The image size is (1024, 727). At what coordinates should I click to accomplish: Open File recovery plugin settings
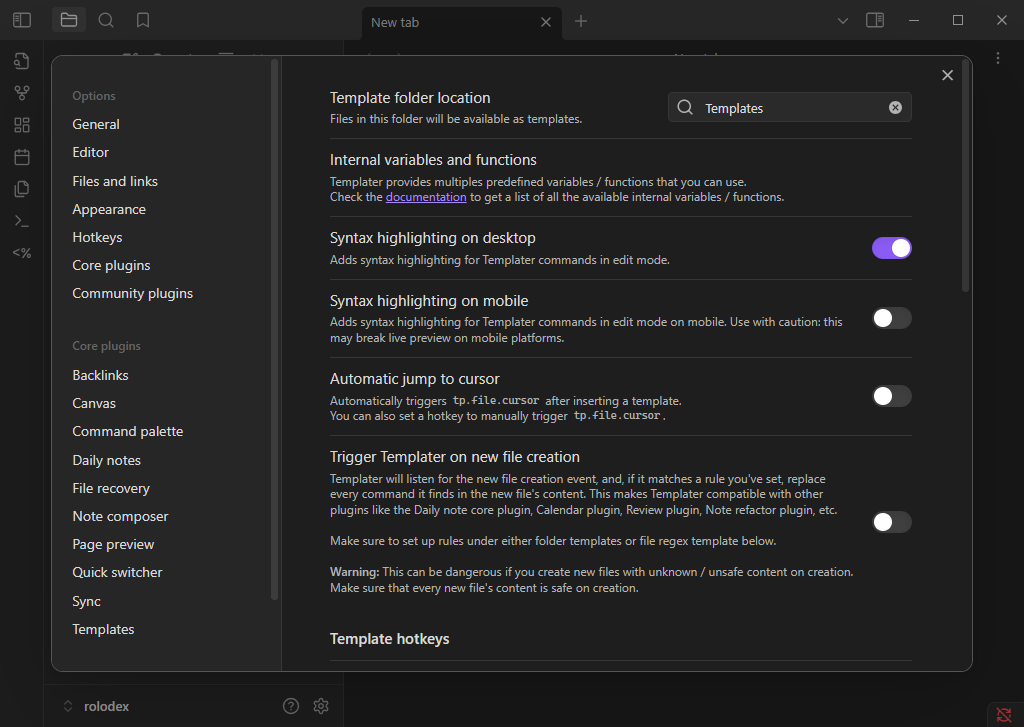[111, 488]
